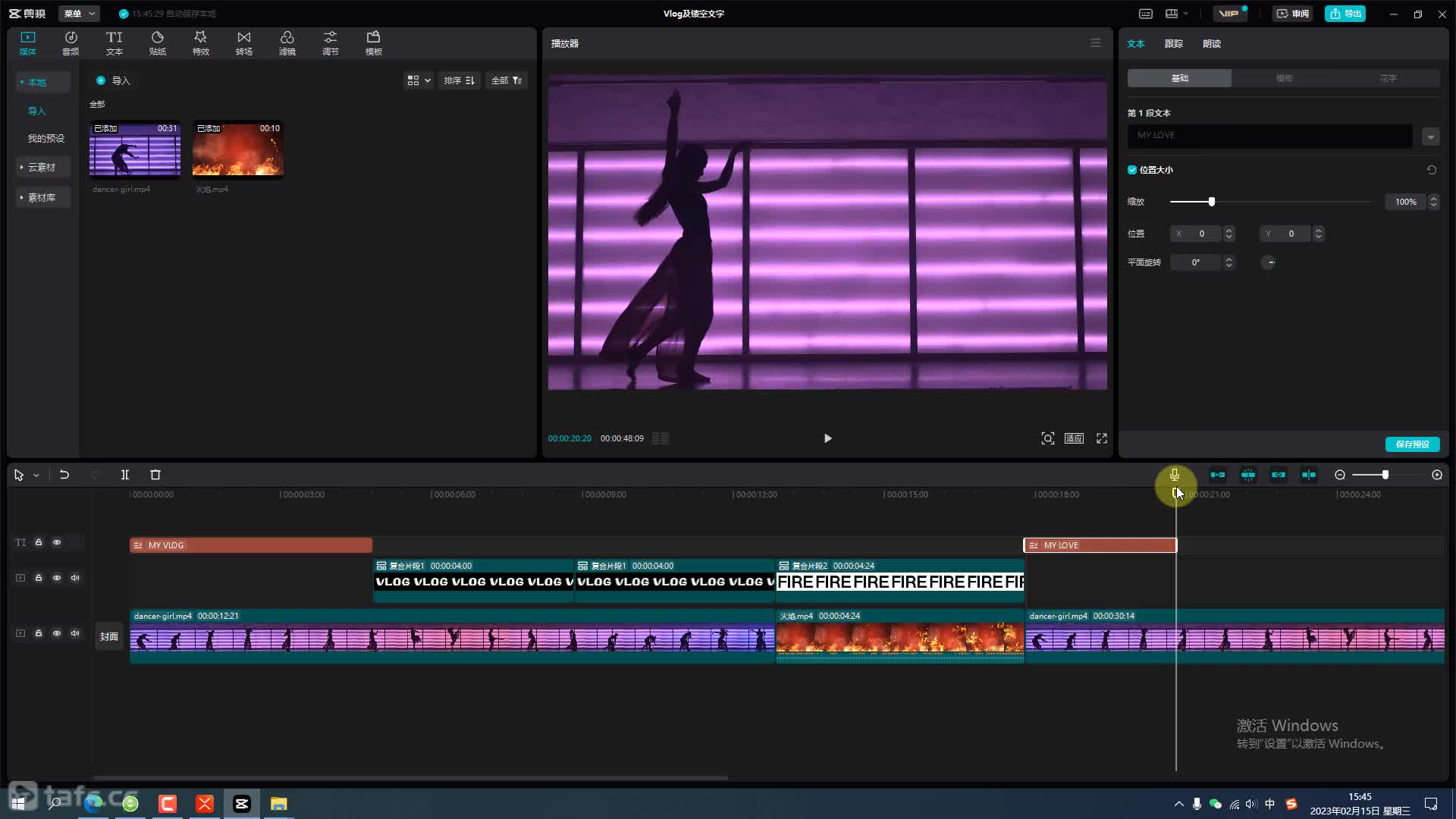Switch to the 跟踪 tracking tab
The image size is (1456, 819).
click(1174, 43)
